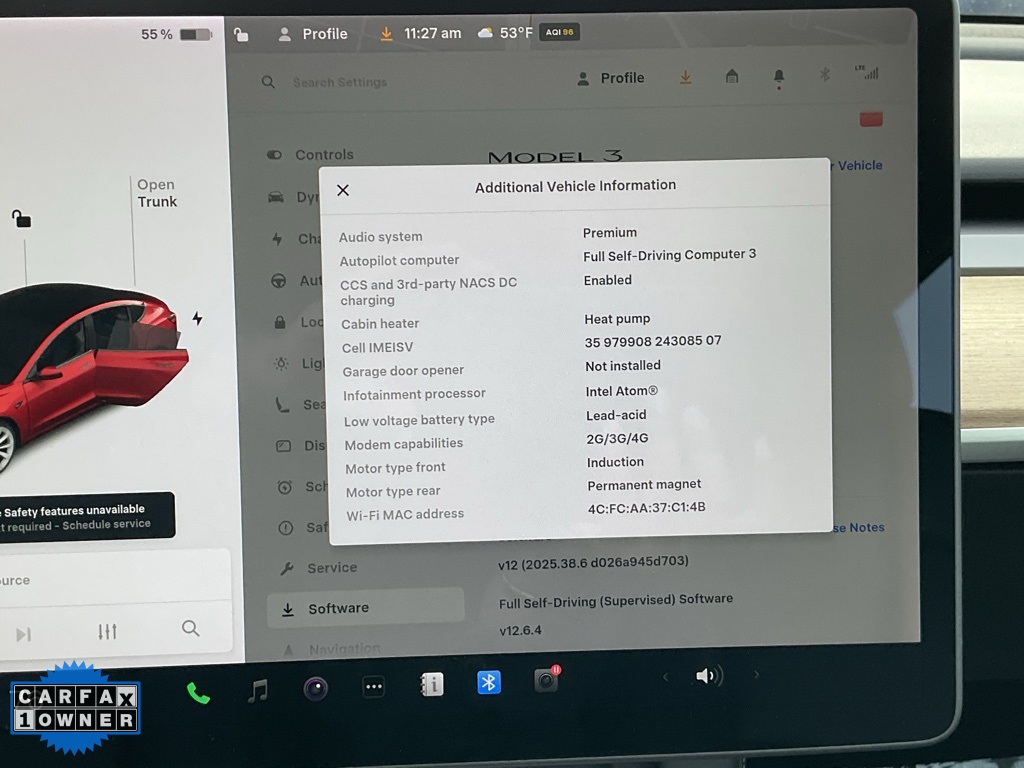1024x768 pixels.
Task: Open the HomeLink garage icon in settings header
Action: 732,77
